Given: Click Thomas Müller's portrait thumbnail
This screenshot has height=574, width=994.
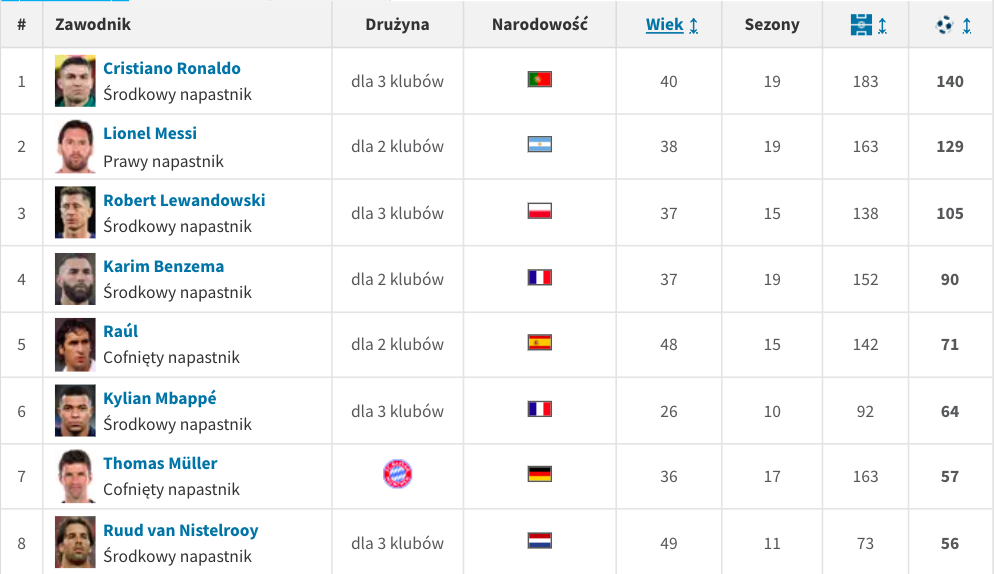Looking at the screenshot, I should click(x=75, y=476).
